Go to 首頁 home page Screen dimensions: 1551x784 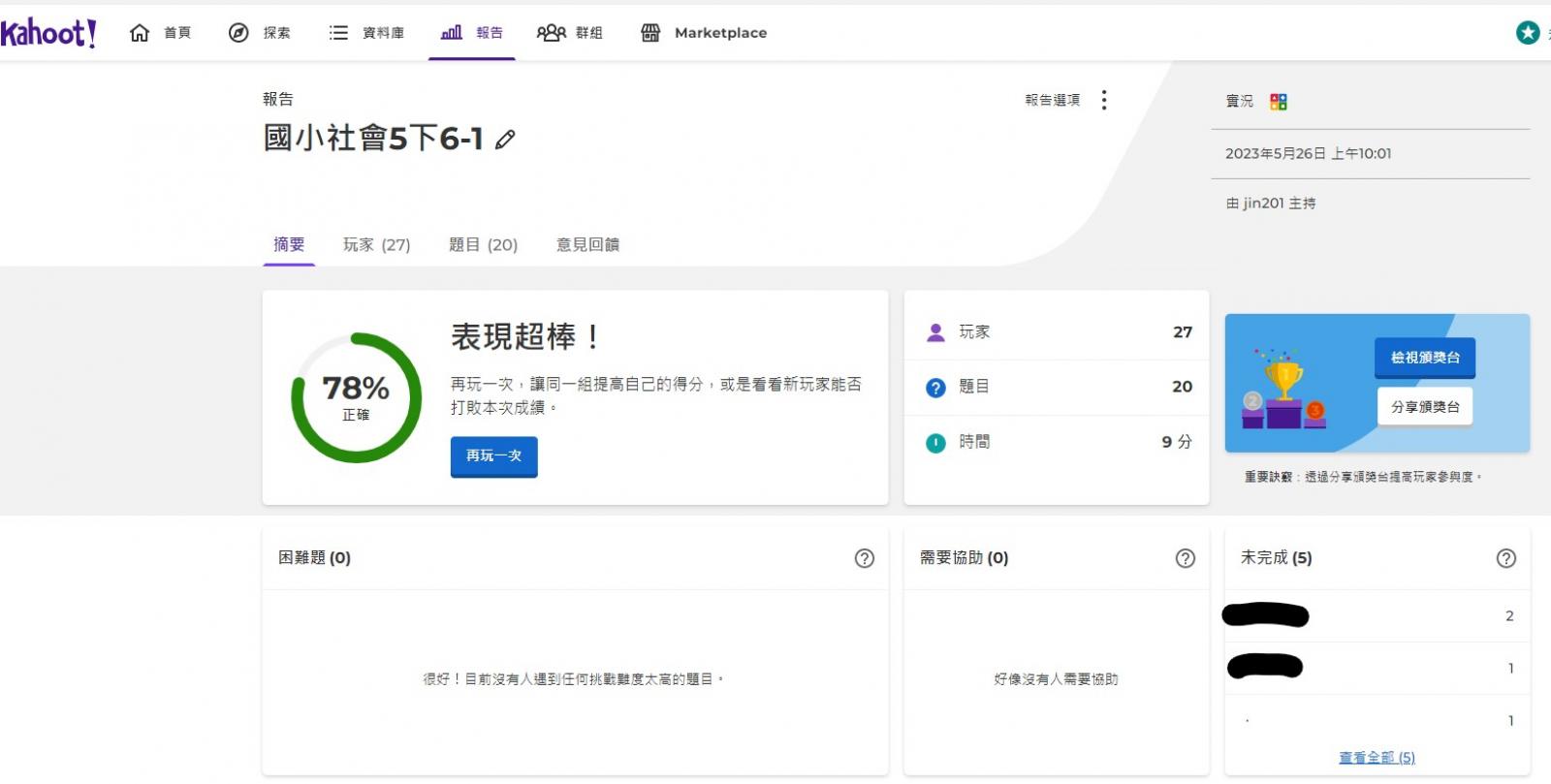[161, 33]
